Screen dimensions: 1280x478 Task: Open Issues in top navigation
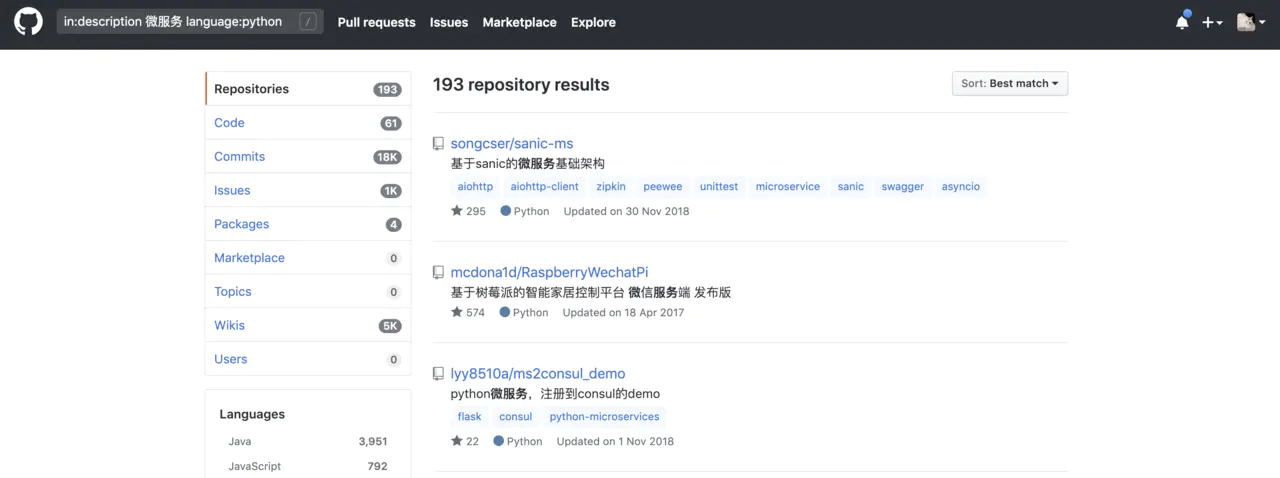tap(449, 22)
